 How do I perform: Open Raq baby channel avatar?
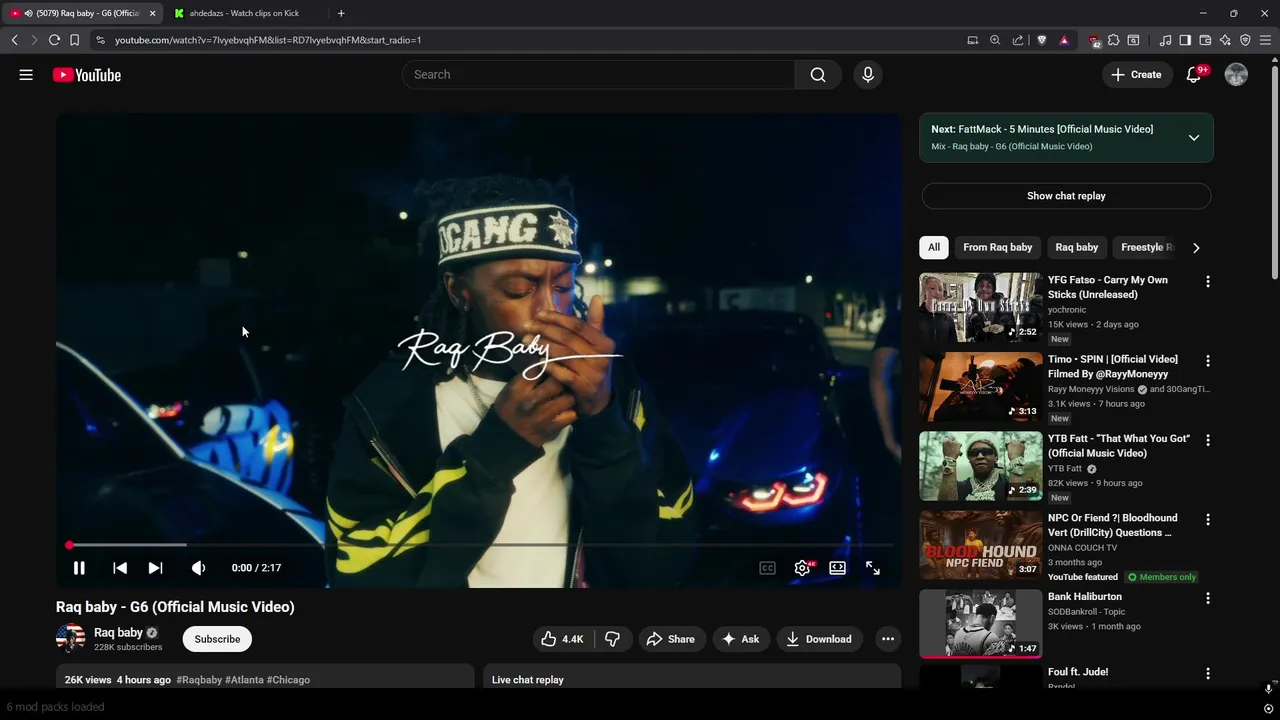click(70, 638)
